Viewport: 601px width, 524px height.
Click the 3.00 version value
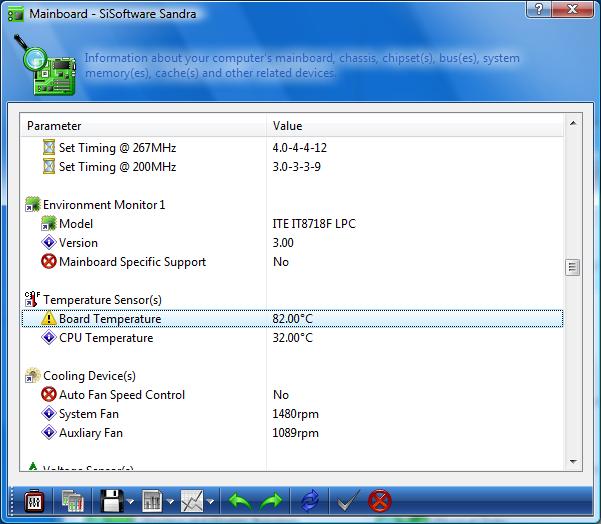pyautogui.click(x=283, y=243)
